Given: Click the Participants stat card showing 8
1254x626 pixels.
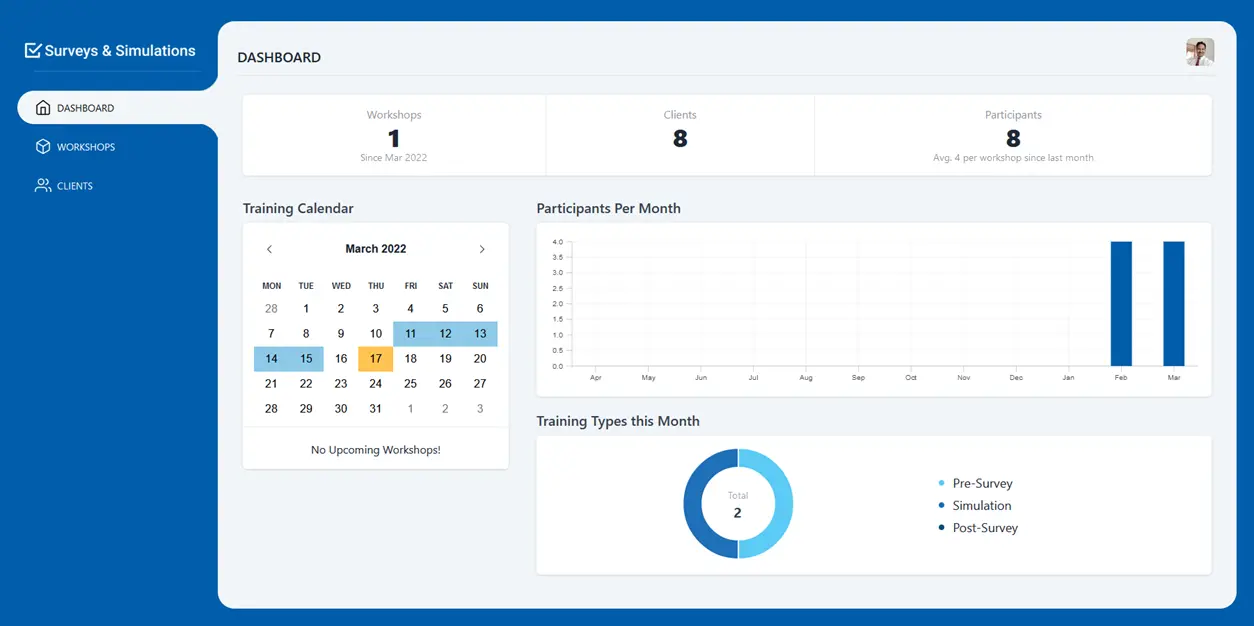Looking at the screenshot, I should [1013, 135].
